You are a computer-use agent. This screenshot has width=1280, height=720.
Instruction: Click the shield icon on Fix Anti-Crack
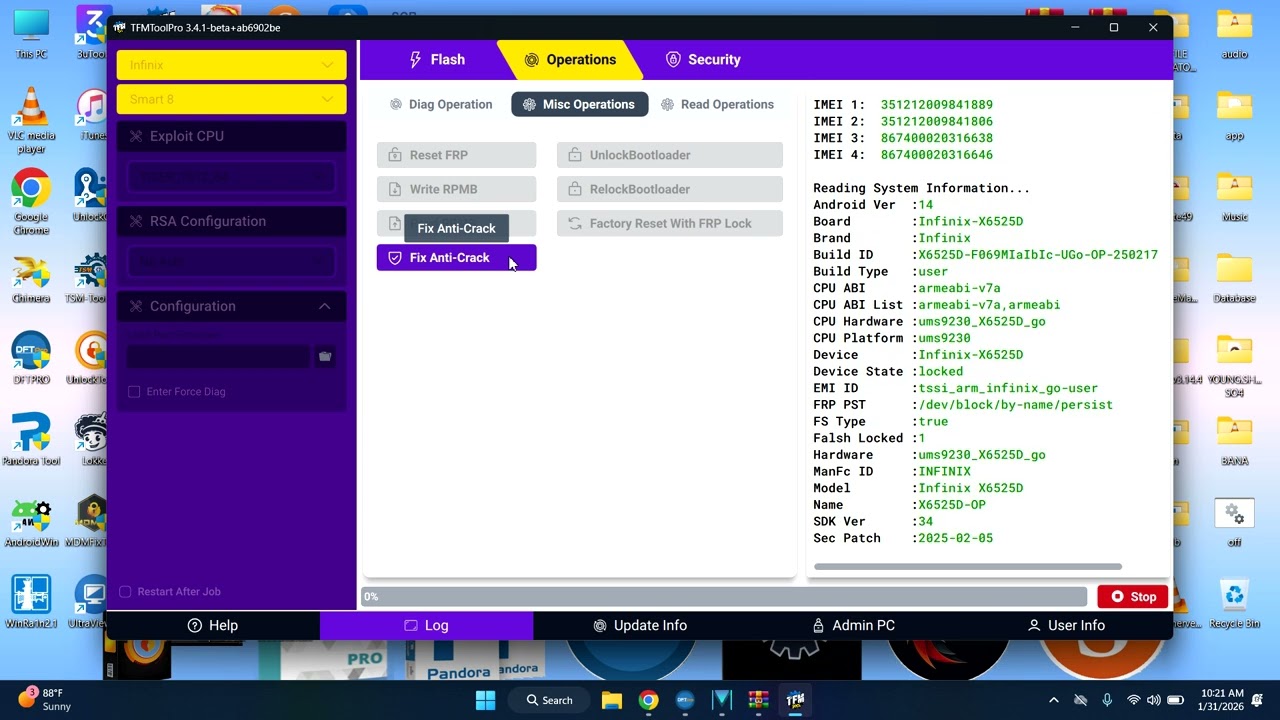coord(395,258)
